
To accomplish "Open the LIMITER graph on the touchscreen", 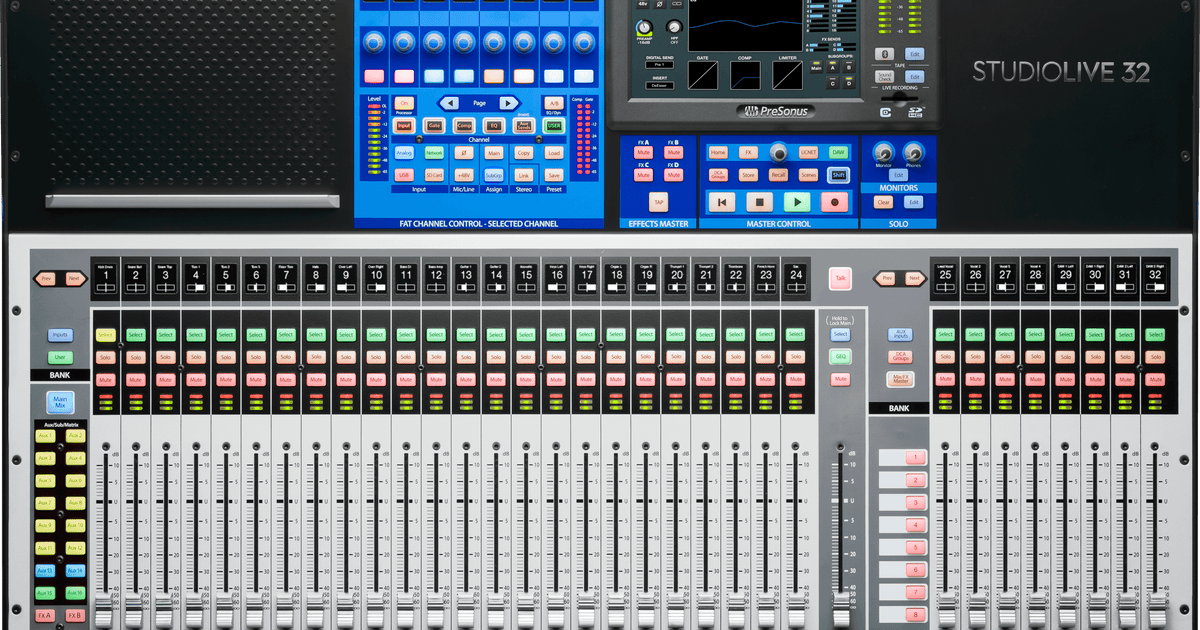I will (x=787, y=75).
